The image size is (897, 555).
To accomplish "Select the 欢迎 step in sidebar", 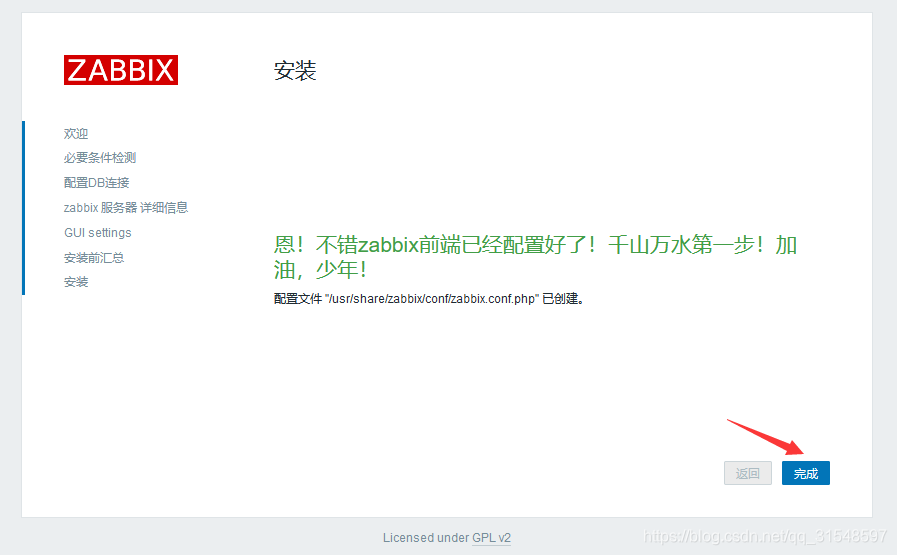I will coord(76,133).
